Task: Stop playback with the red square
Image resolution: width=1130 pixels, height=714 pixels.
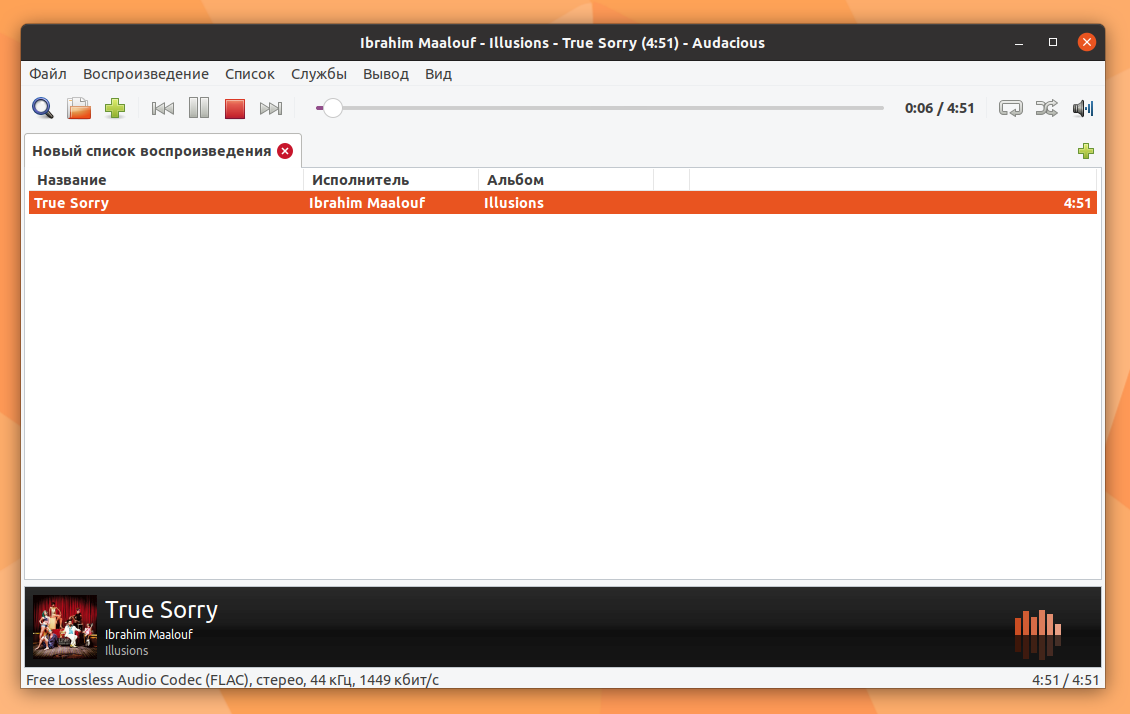Action: (x=235, y=108)
